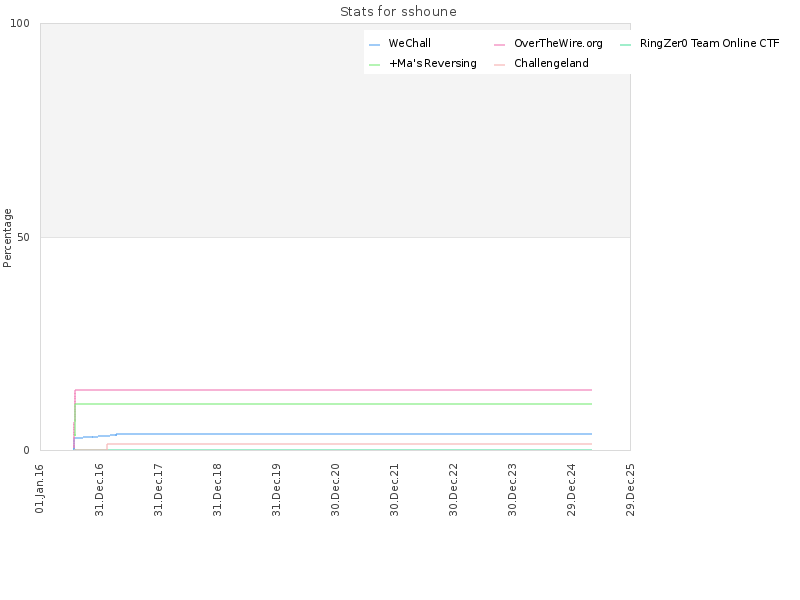Click the x-axis date 29.Dec.25
Viewport: 800px width, 600px height.
click(631, 489)
